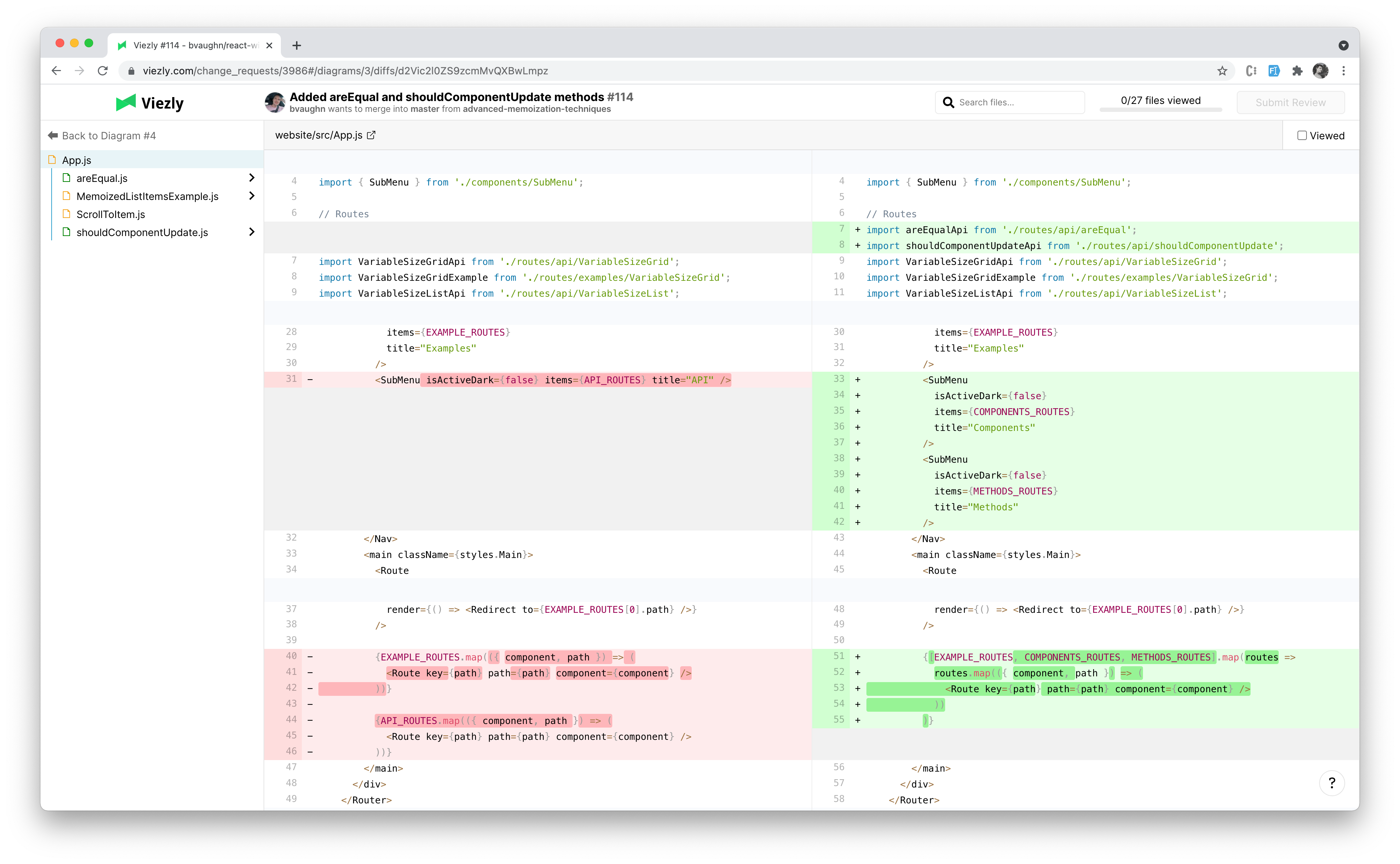Click the browser forward arrow

tap(79, 71)
